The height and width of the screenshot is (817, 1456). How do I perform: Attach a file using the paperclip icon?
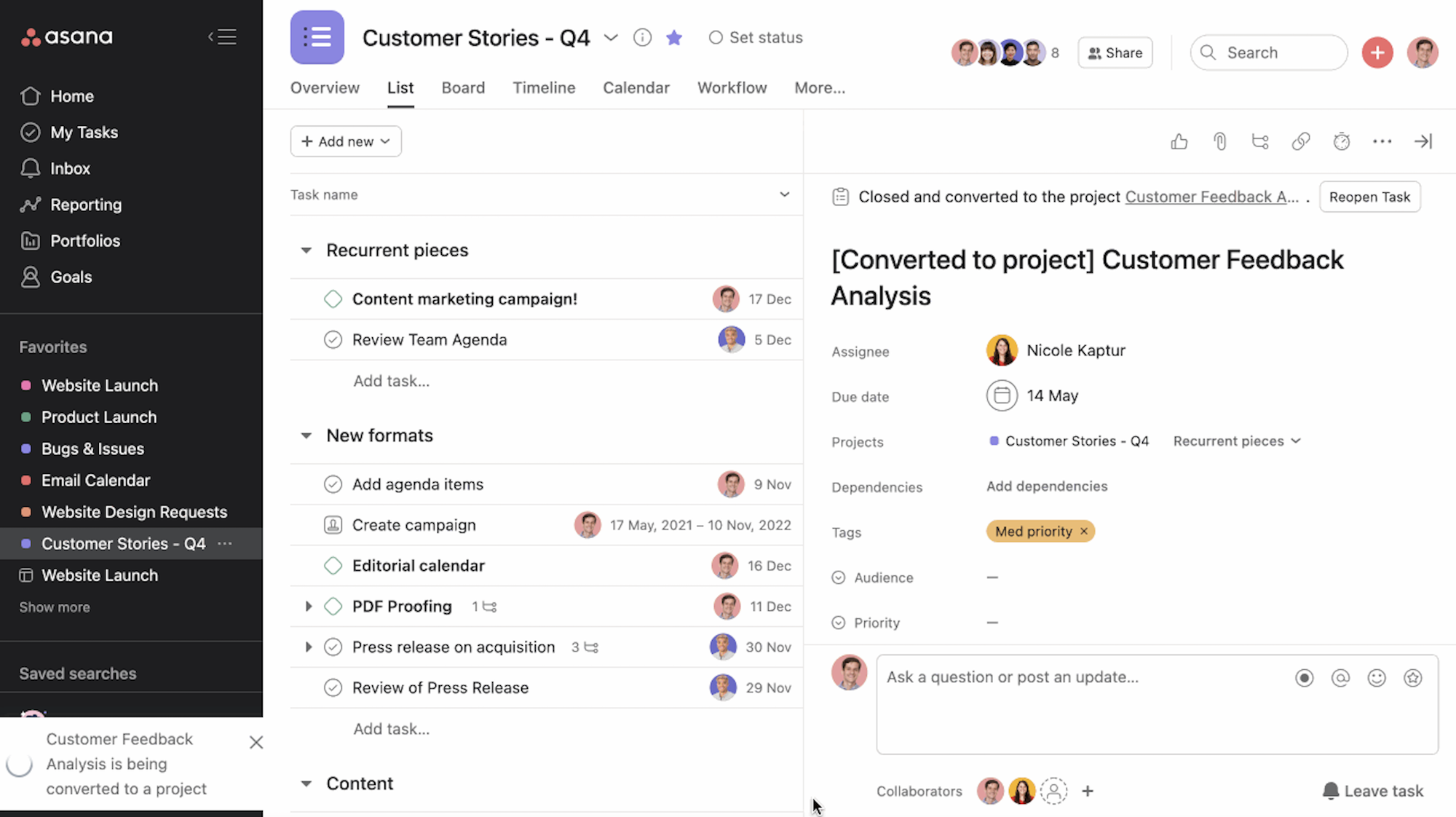[x=1220, y=141]
